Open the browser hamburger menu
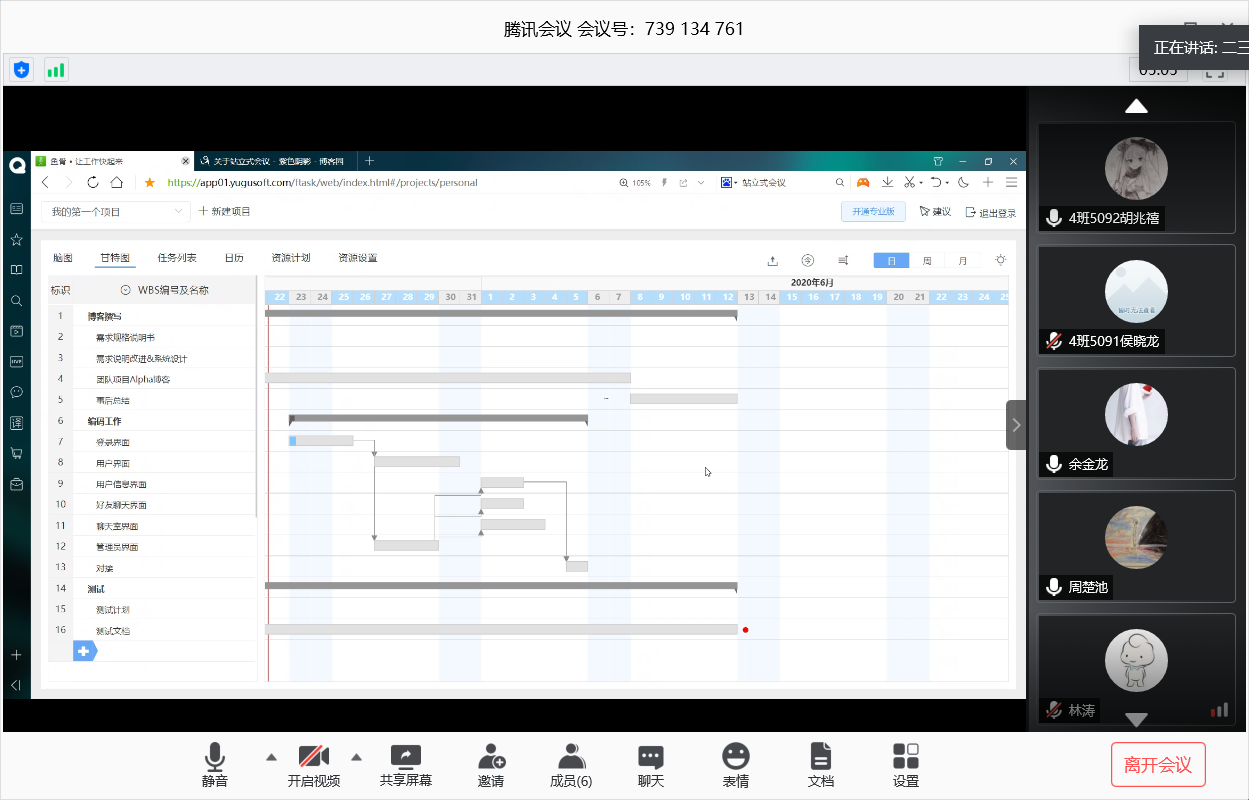1249x800 pixels. [x=1011, y=182]
